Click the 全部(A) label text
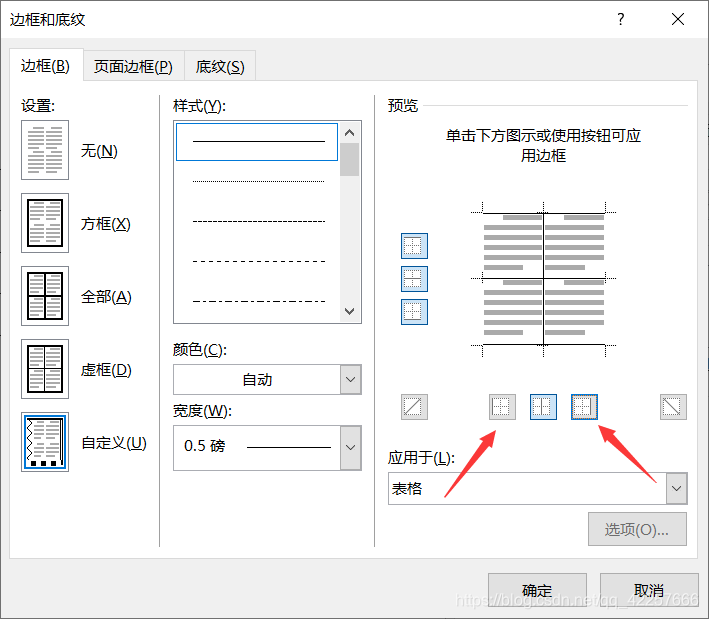This screenshot has width=709, height=619. point(106,297)
